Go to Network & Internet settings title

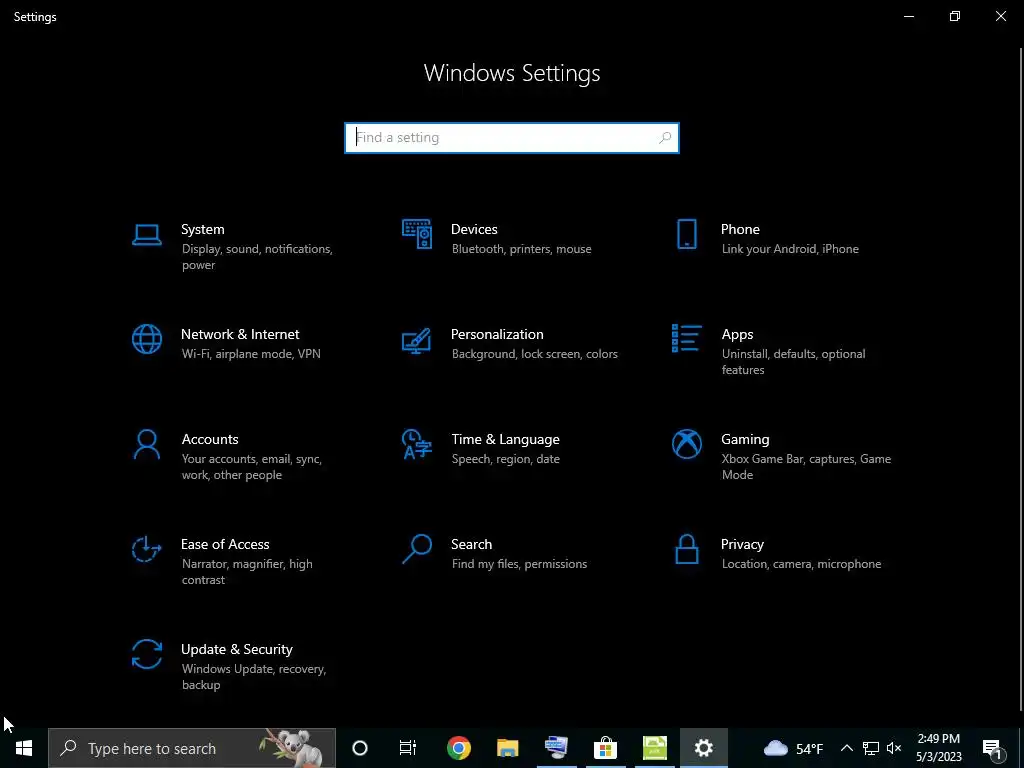[240, 334]
